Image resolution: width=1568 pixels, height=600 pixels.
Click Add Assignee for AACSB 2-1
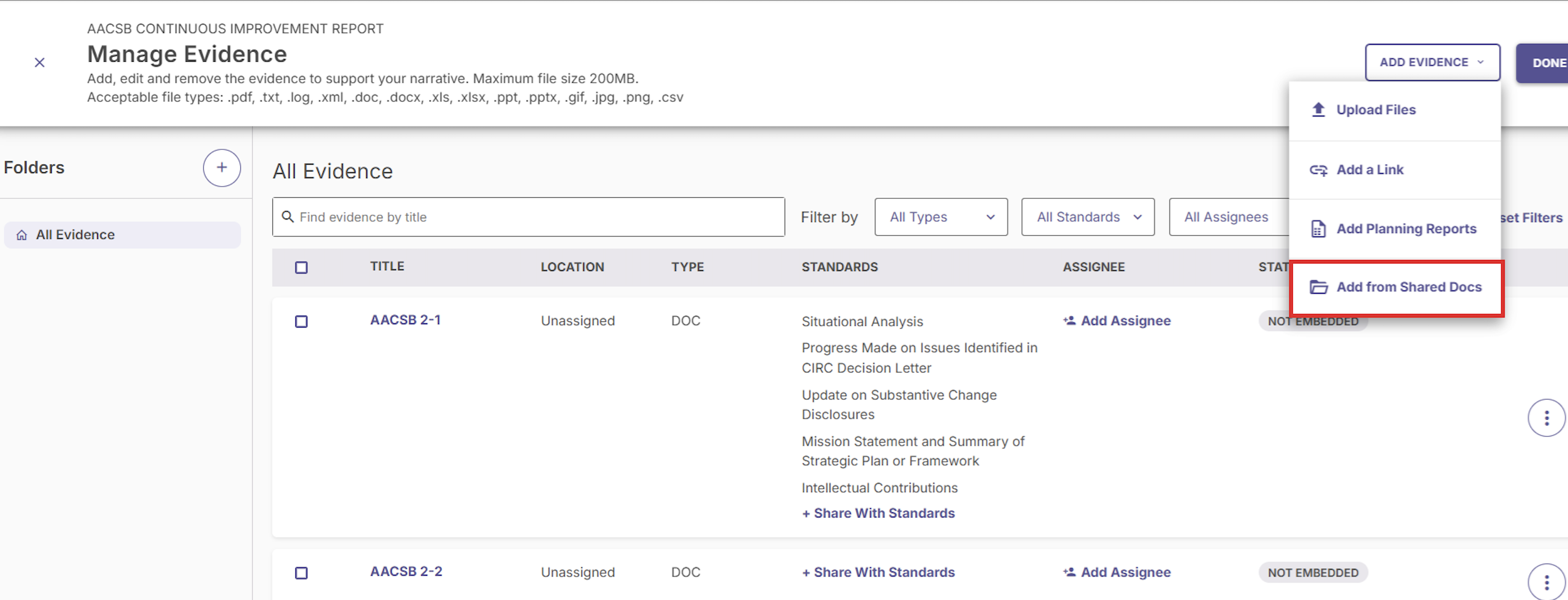[1117, 320]
